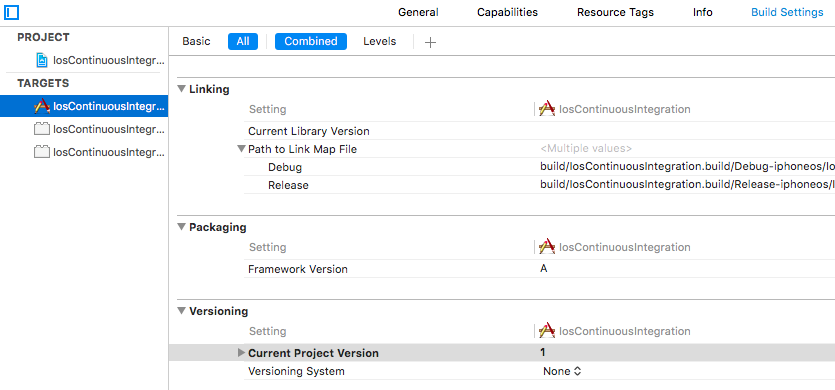This screenshot has width=835, height=390.
Task: Show All build settings
Action: (x=243, y=42)
